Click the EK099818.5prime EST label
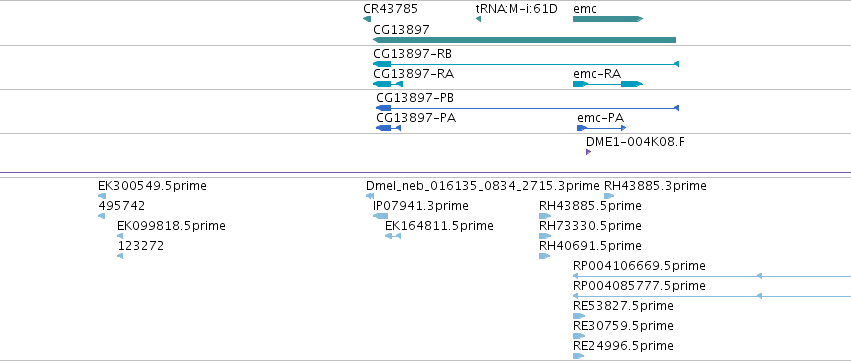Image resolution: width=851 pixels, height=361 pixels. tap(172, 225)
